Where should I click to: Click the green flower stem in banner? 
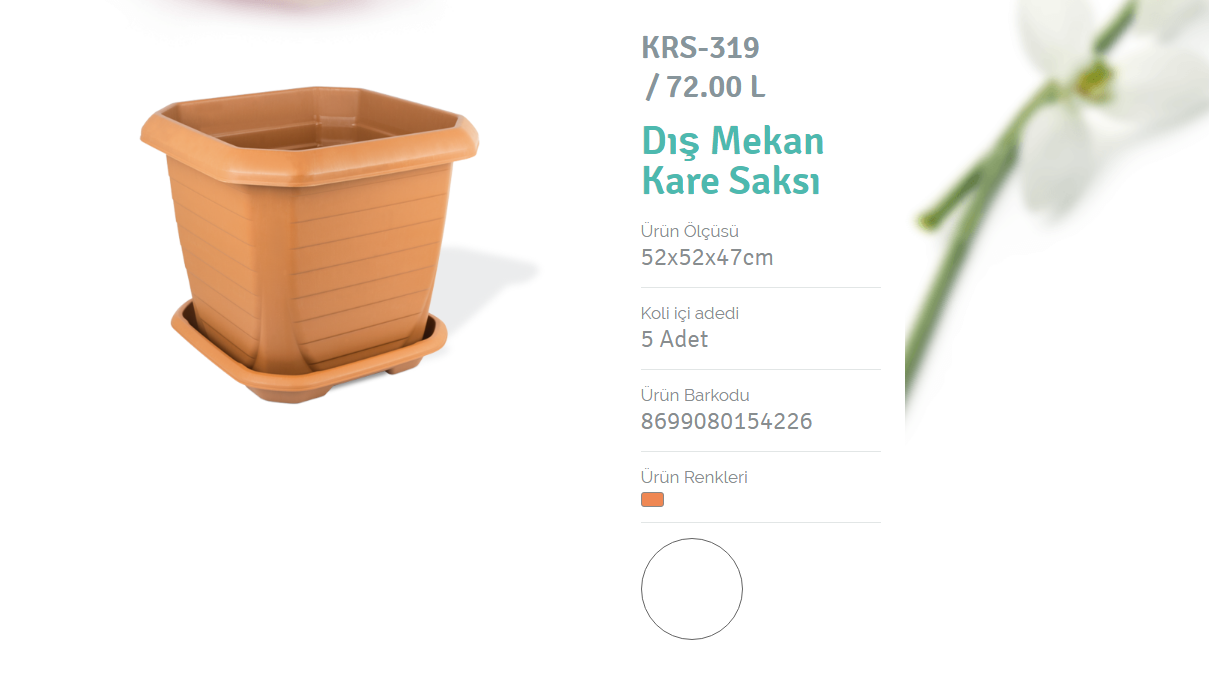coord(985,160)
